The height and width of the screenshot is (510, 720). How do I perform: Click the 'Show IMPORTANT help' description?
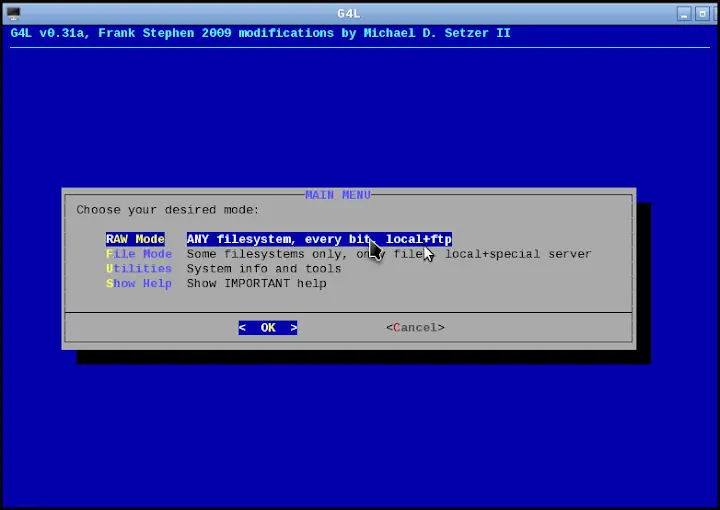click(257, 283)
